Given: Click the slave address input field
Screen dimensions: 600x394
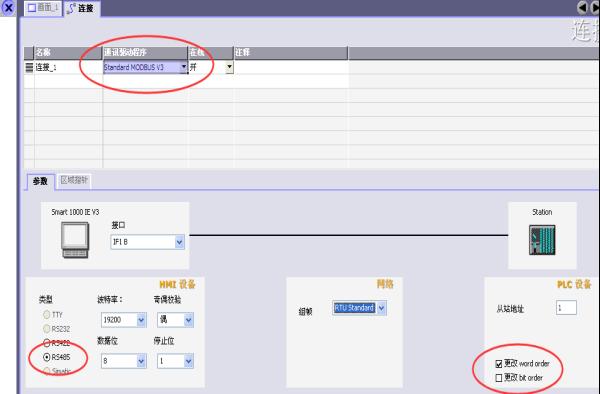Looking at the screenshot, I should pyautogui.click(x=566, y=308).
